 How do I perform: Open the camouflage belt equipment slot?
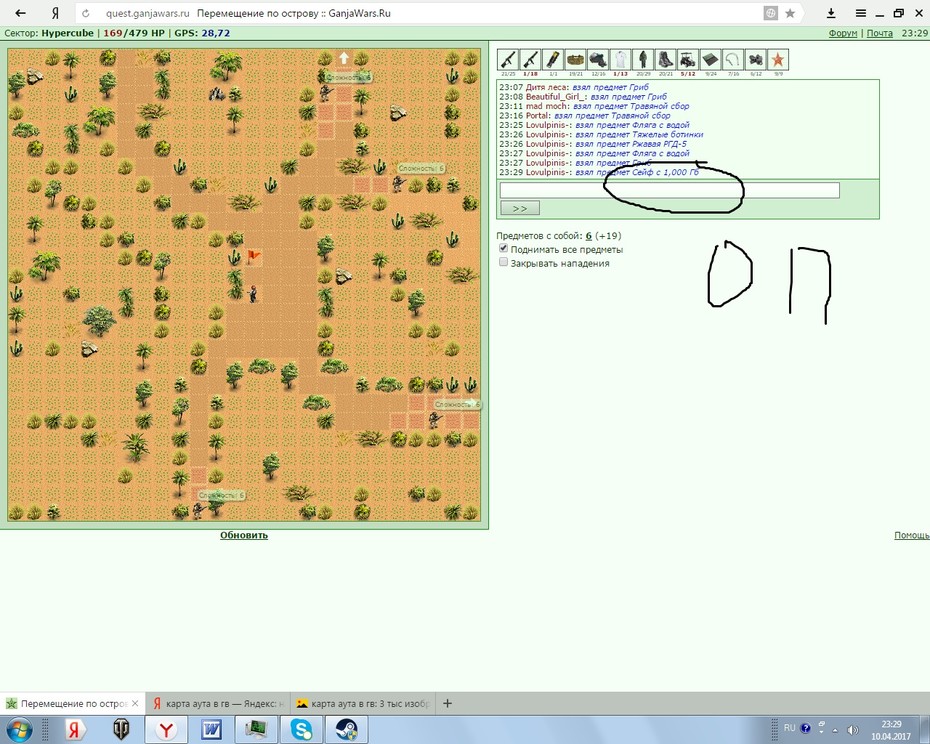point(575,60)
